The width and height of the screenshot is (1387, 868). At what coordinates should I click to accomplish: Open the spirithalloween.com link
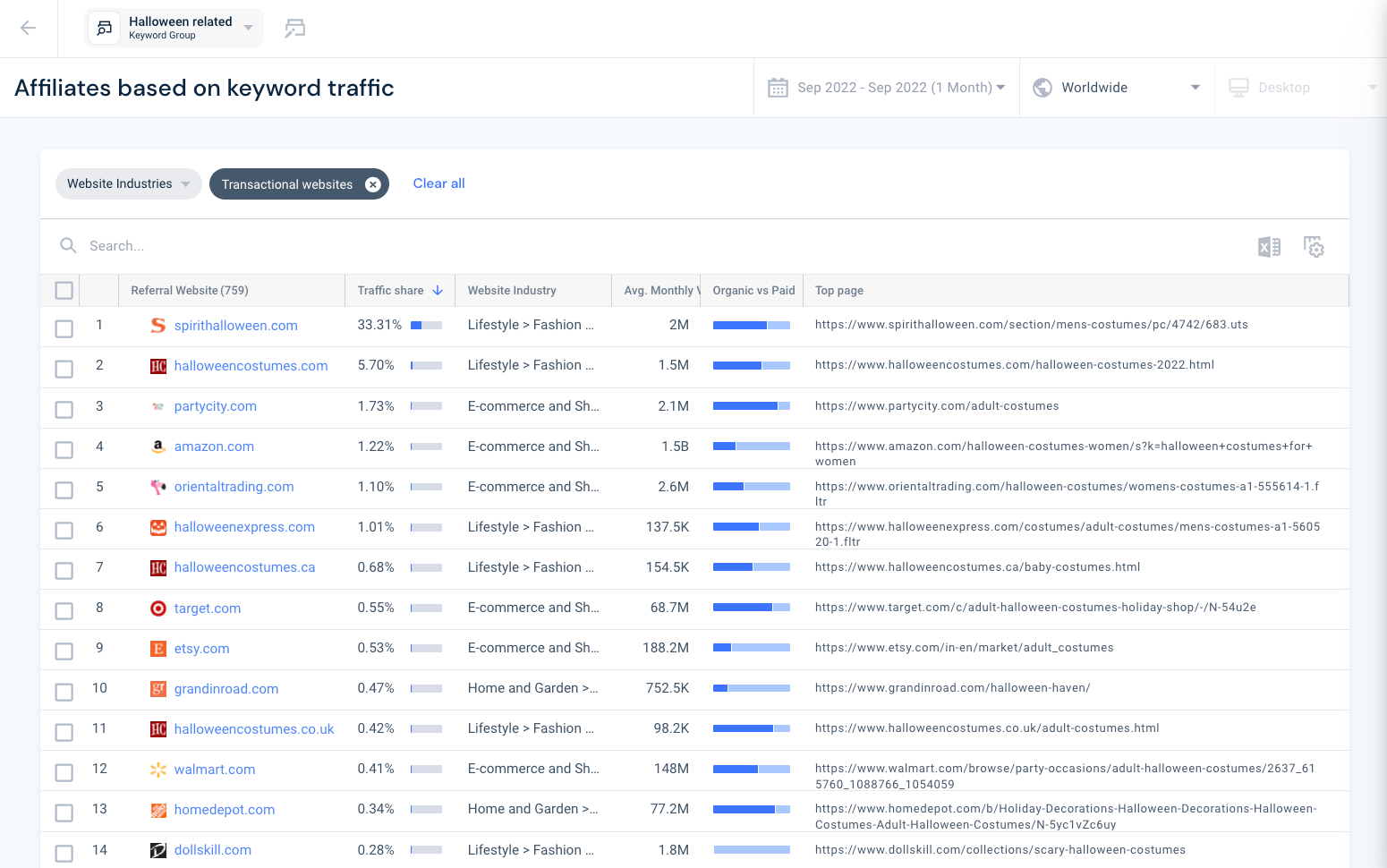click(x=236, y=326)
